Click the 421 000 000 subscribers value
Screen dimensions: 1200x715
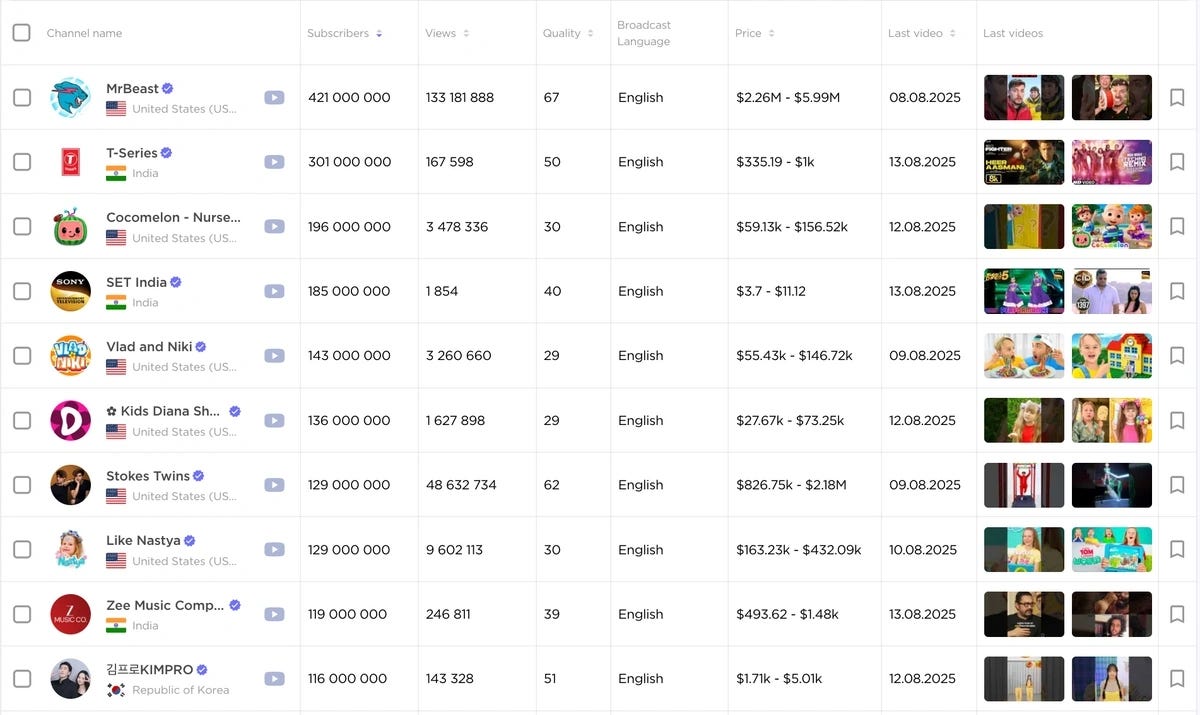349,97
